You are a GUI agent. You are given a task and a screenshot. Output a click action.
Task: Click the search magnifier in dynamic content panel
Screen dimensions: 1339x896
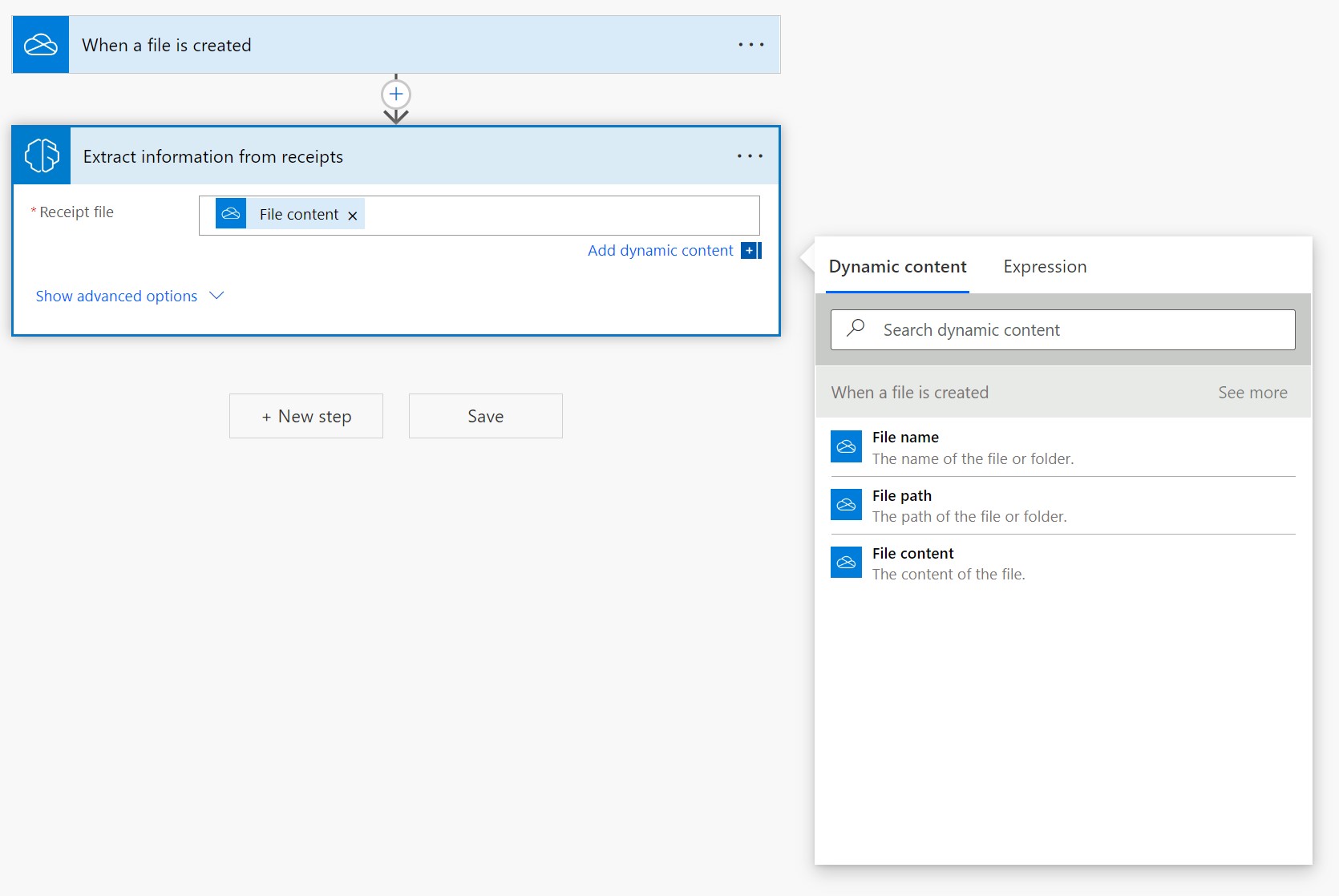point(855,329)
